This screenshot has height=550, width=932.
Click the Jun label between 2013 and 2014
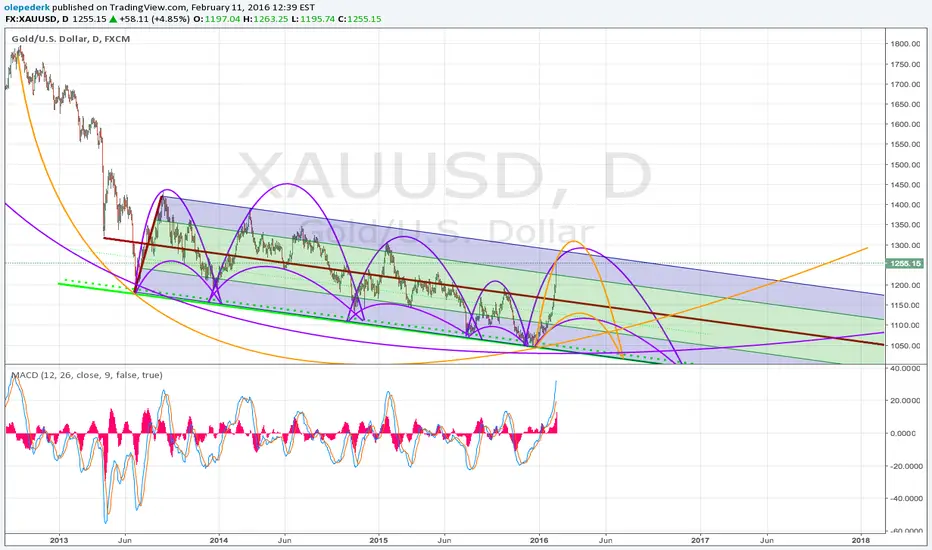point(125,540)
